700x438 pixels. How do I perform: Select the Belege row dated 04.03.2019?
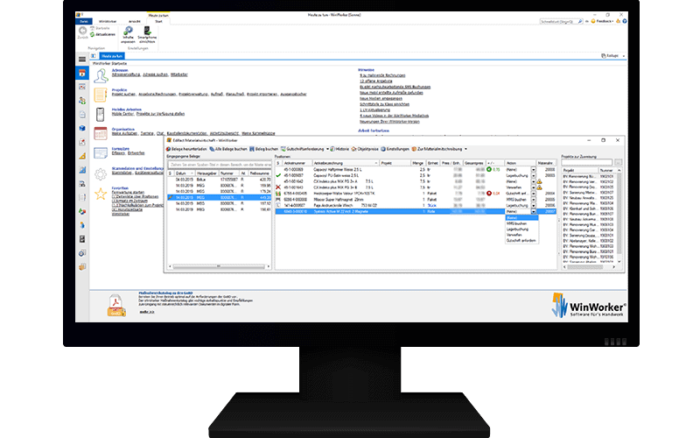point(219,179)
